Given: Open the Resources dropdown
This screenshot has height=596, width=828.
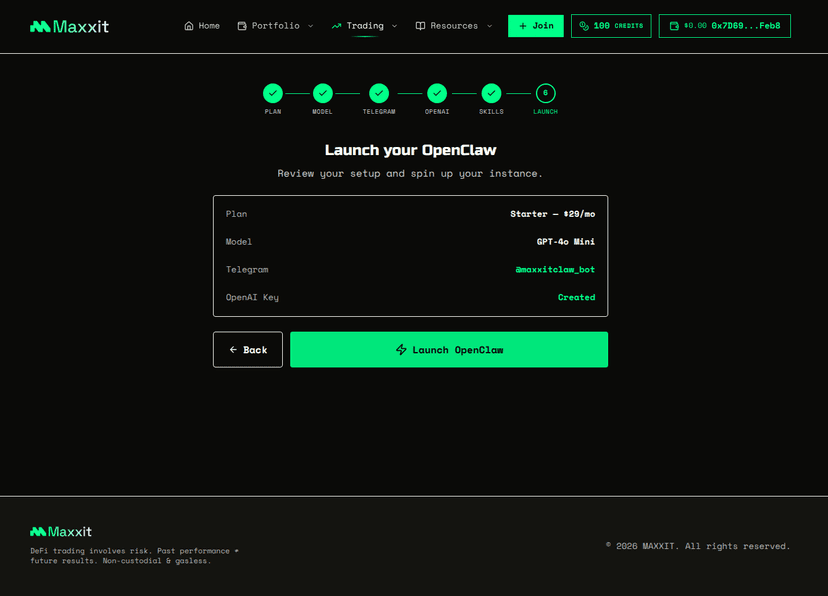Looking at the screenshot, I should click(x=453, y=25).
